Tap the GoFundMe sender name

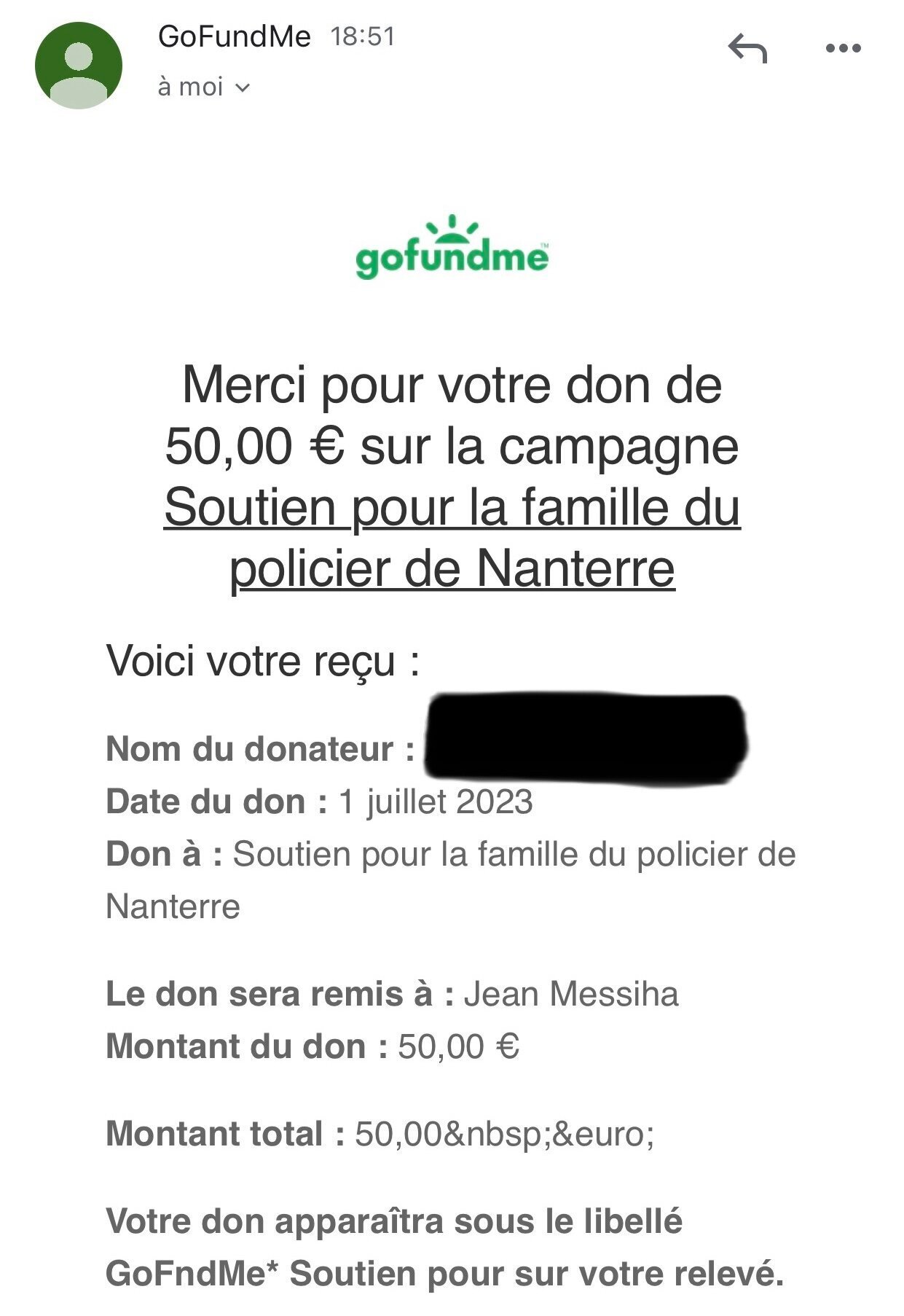[234, 36]
